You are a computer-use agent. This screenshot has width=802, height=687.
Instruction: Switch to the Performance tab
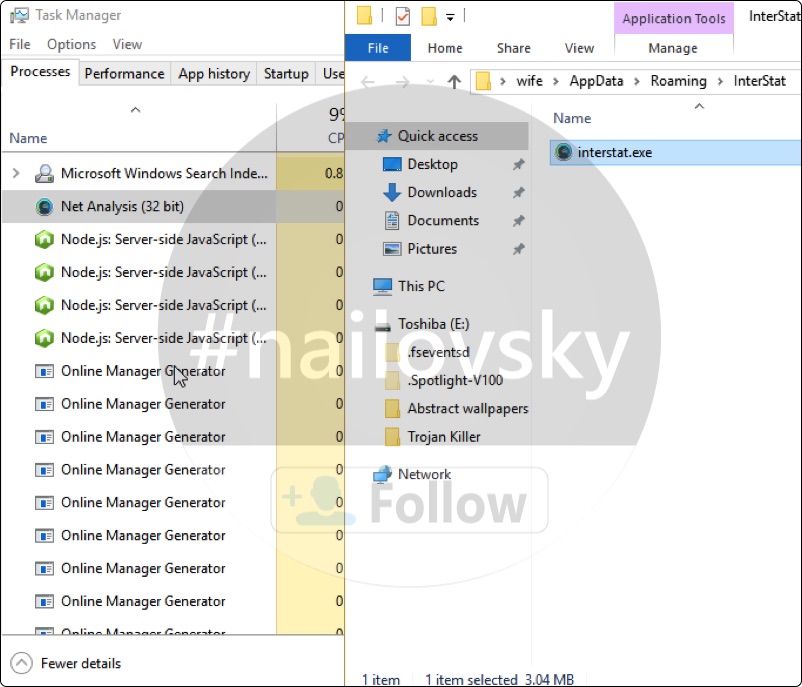[124, 73]
